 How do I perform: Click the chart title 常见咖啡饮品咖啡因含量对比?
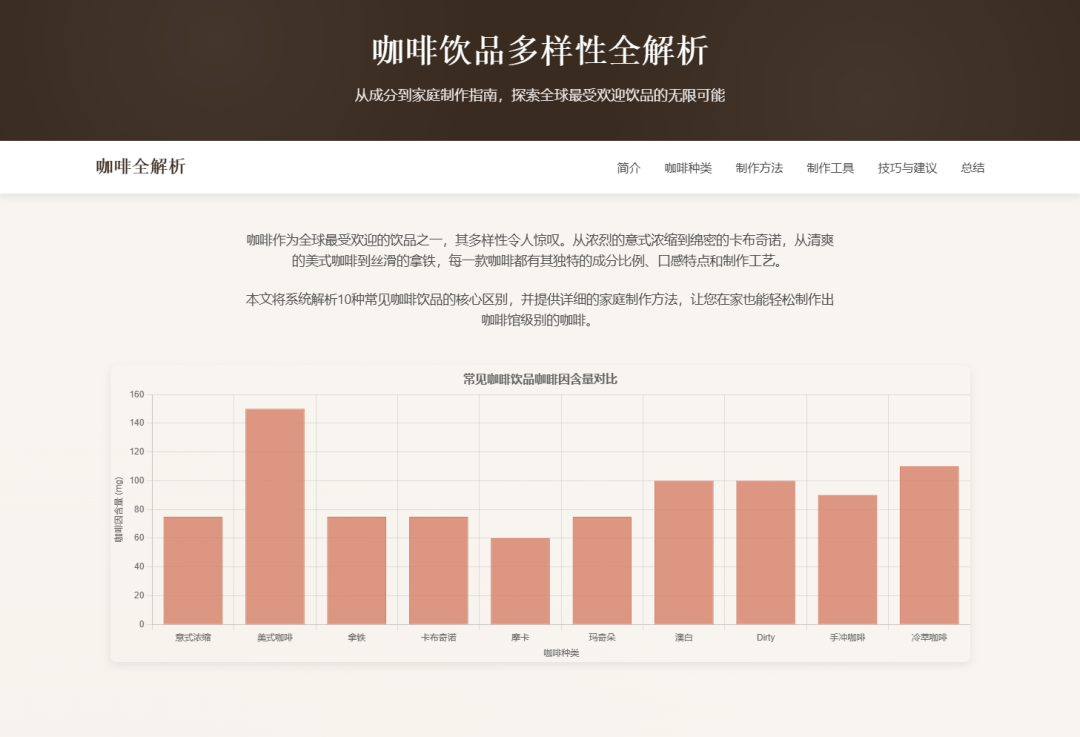pyautogui.click(x=540, y=379)
